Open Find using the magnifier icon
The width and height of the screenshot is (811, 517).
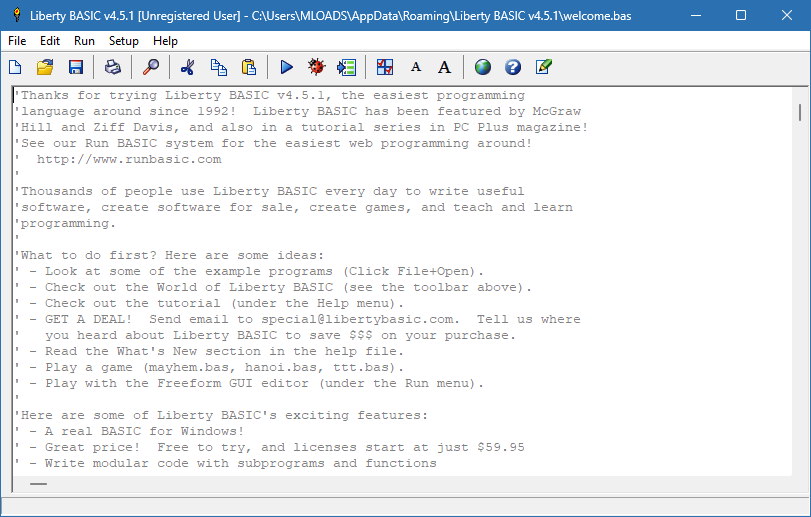[151, 67]
